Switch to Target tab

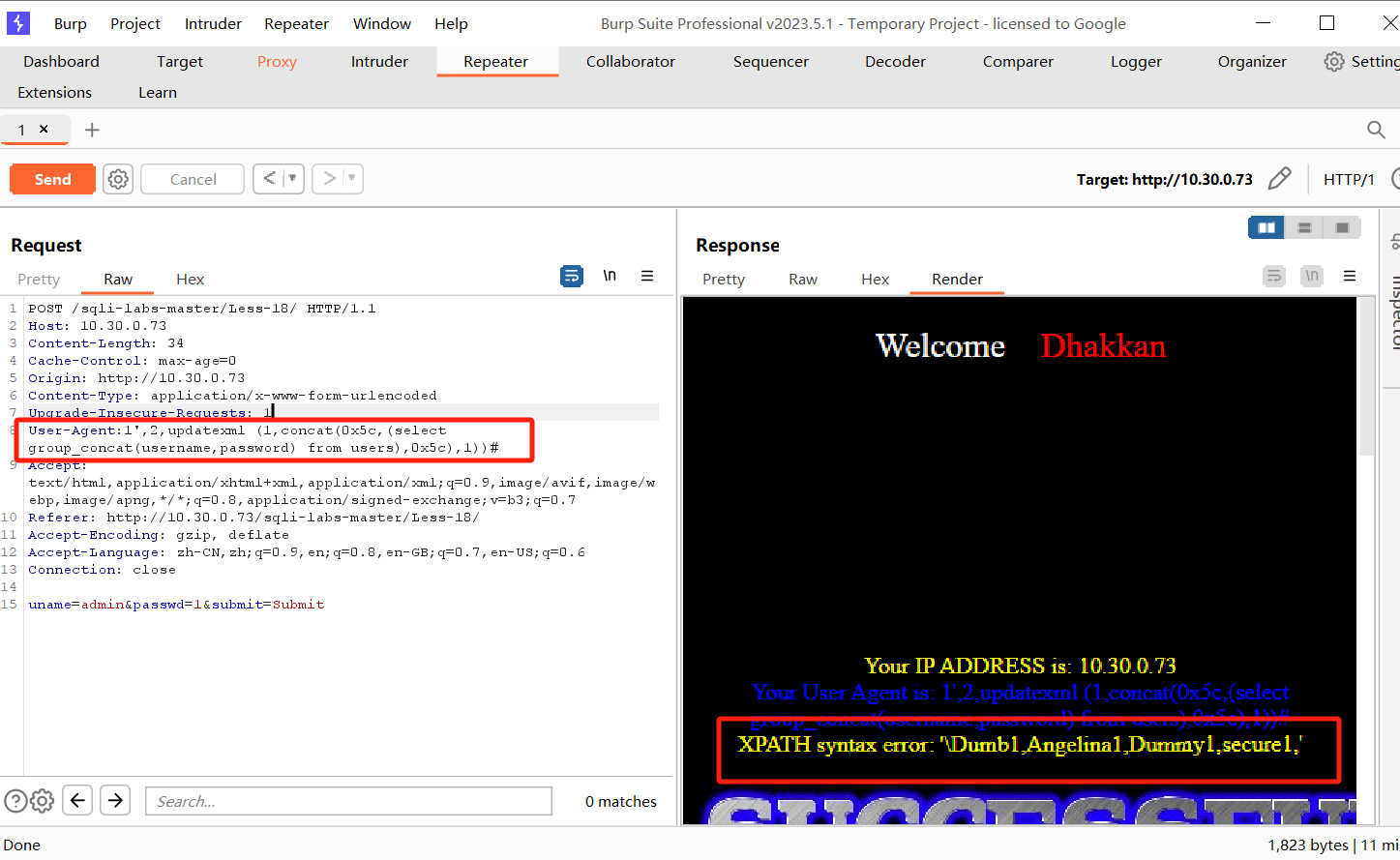(180, 61)
